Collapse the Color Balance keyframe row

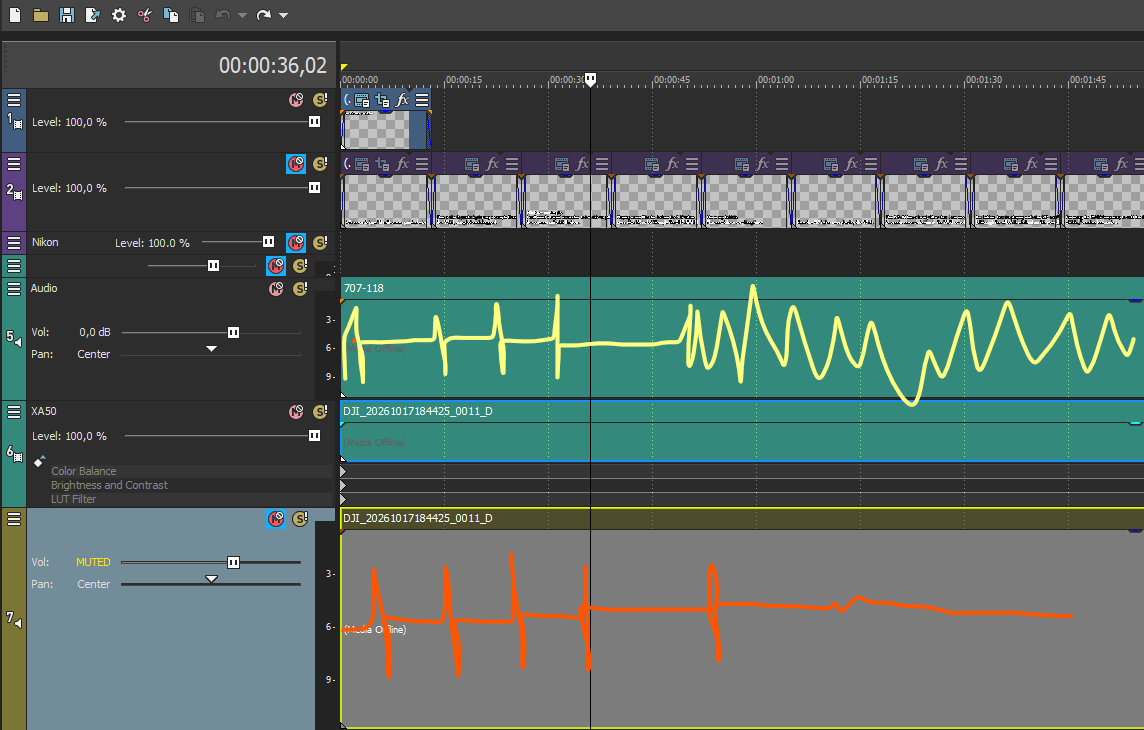click(343, 471)
